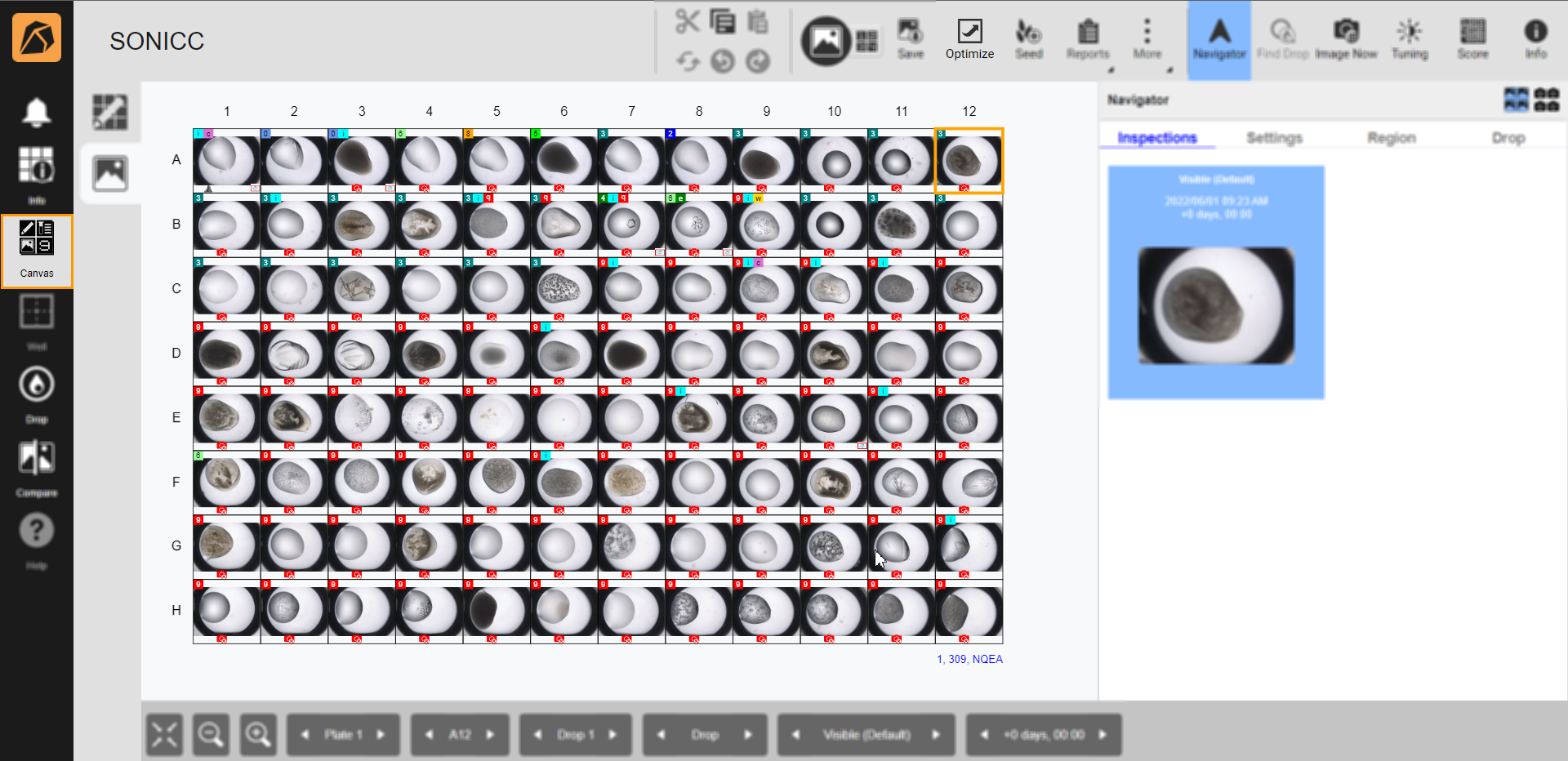
Task: Select the well C6 thumbnail
Action: tap(563, 288)
